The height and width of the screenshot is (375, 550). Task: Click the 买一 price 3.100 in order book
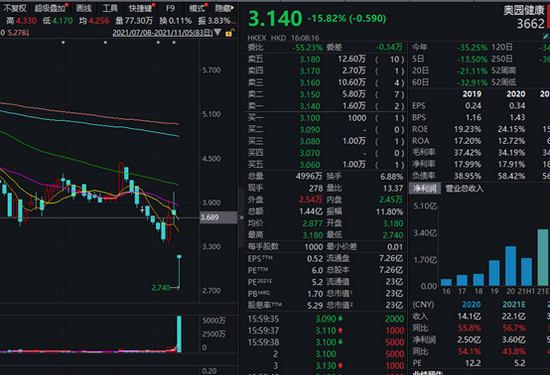(310, 118)
